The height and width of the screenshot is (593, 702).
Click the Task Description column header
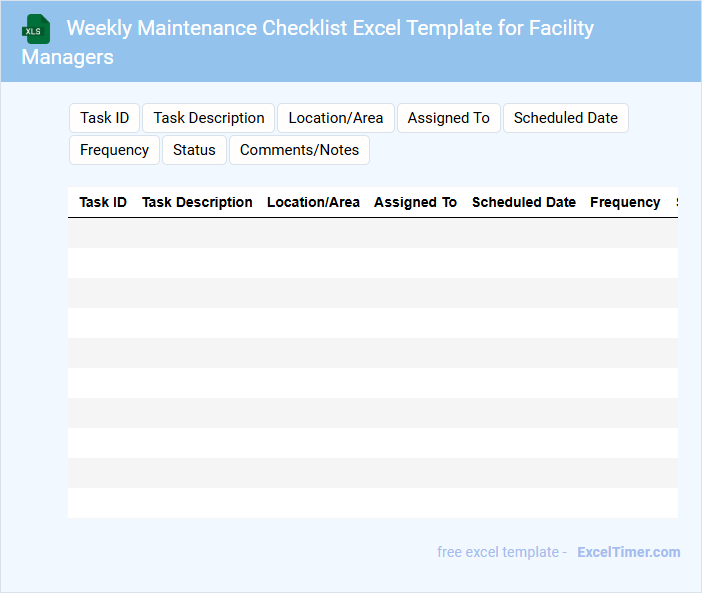point(197,202)
